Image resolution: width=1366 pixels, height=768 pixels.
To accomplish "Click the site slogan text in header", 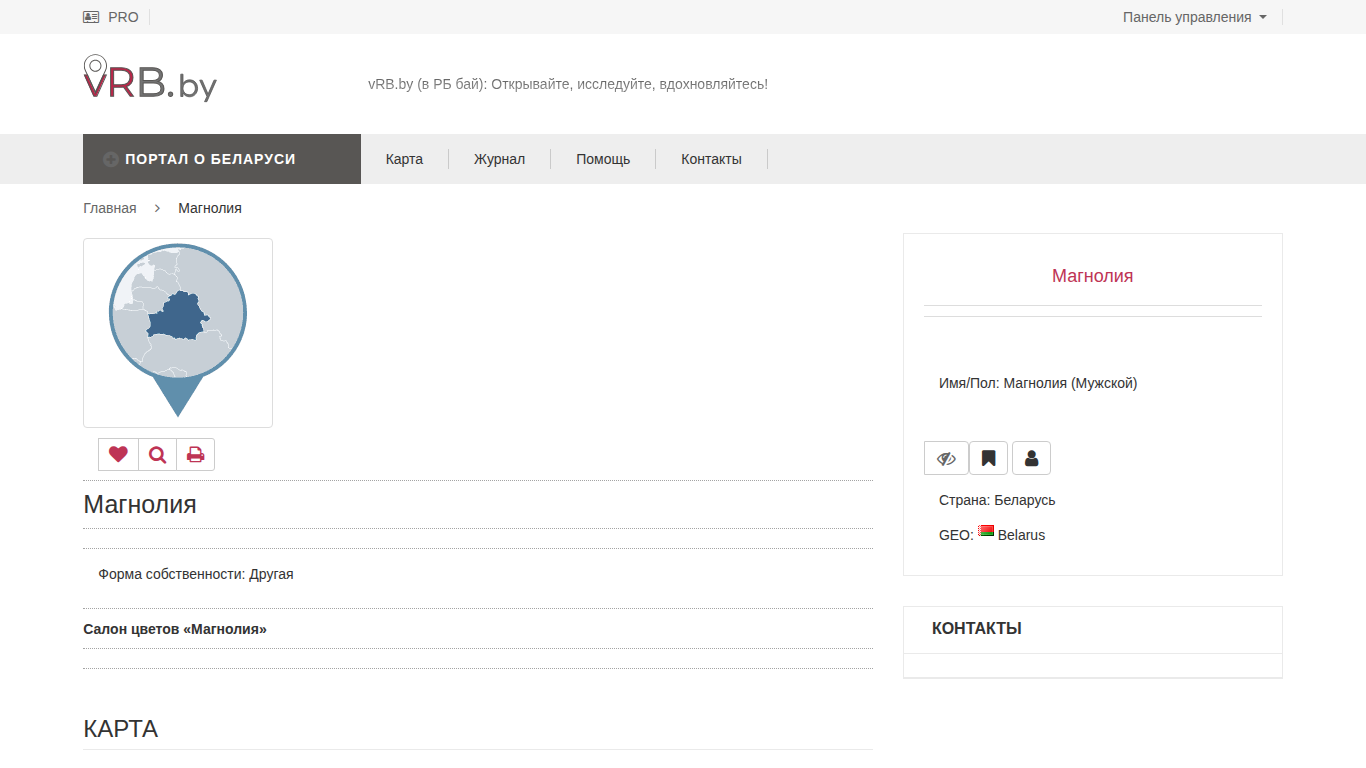I will click(x=568, y=84).
